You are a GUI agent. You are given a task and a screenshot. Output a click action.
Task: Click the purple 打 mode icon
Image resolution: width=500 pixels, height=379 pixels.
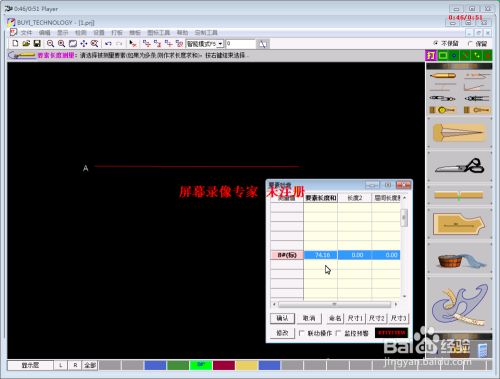click(430, 55)
